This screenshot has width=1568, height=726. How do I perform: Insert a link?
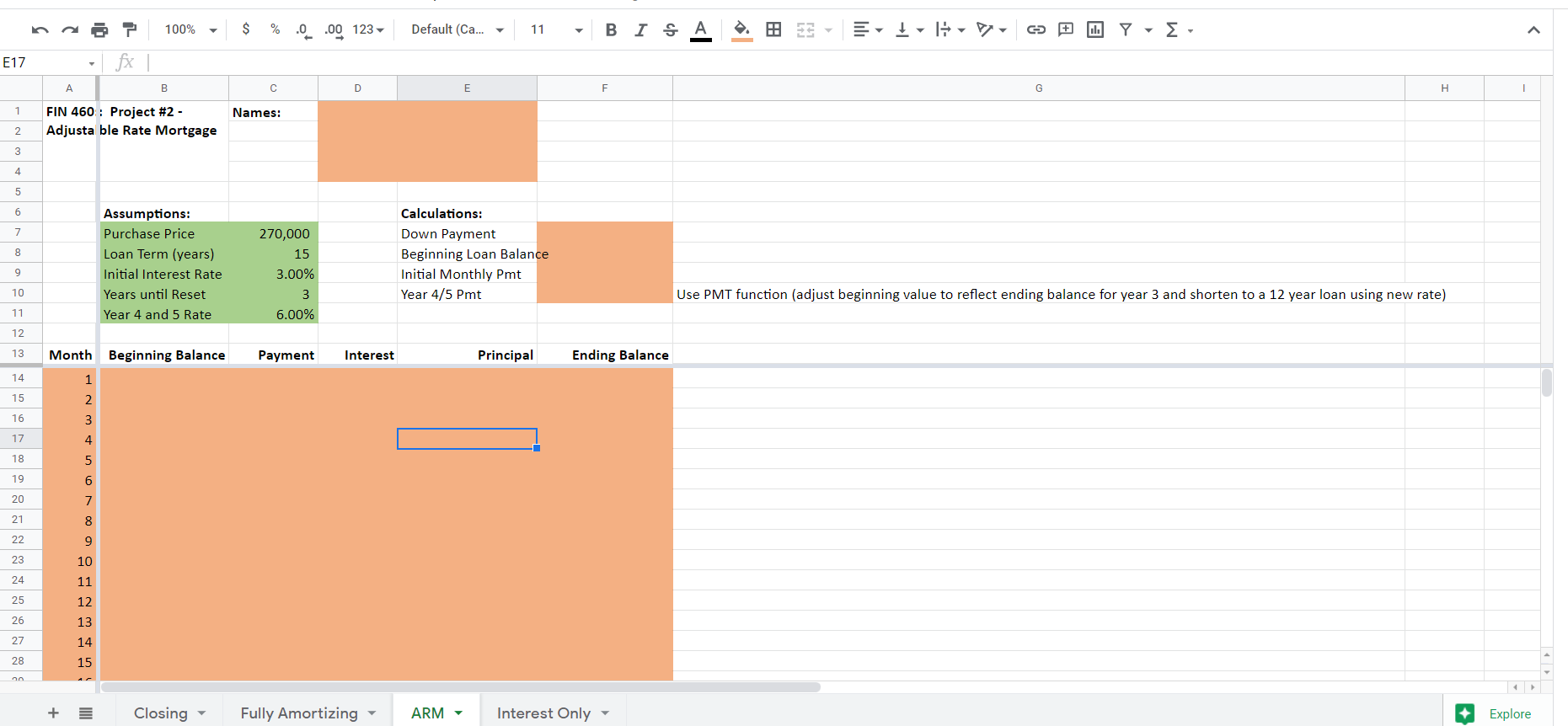coord(1036,30)
